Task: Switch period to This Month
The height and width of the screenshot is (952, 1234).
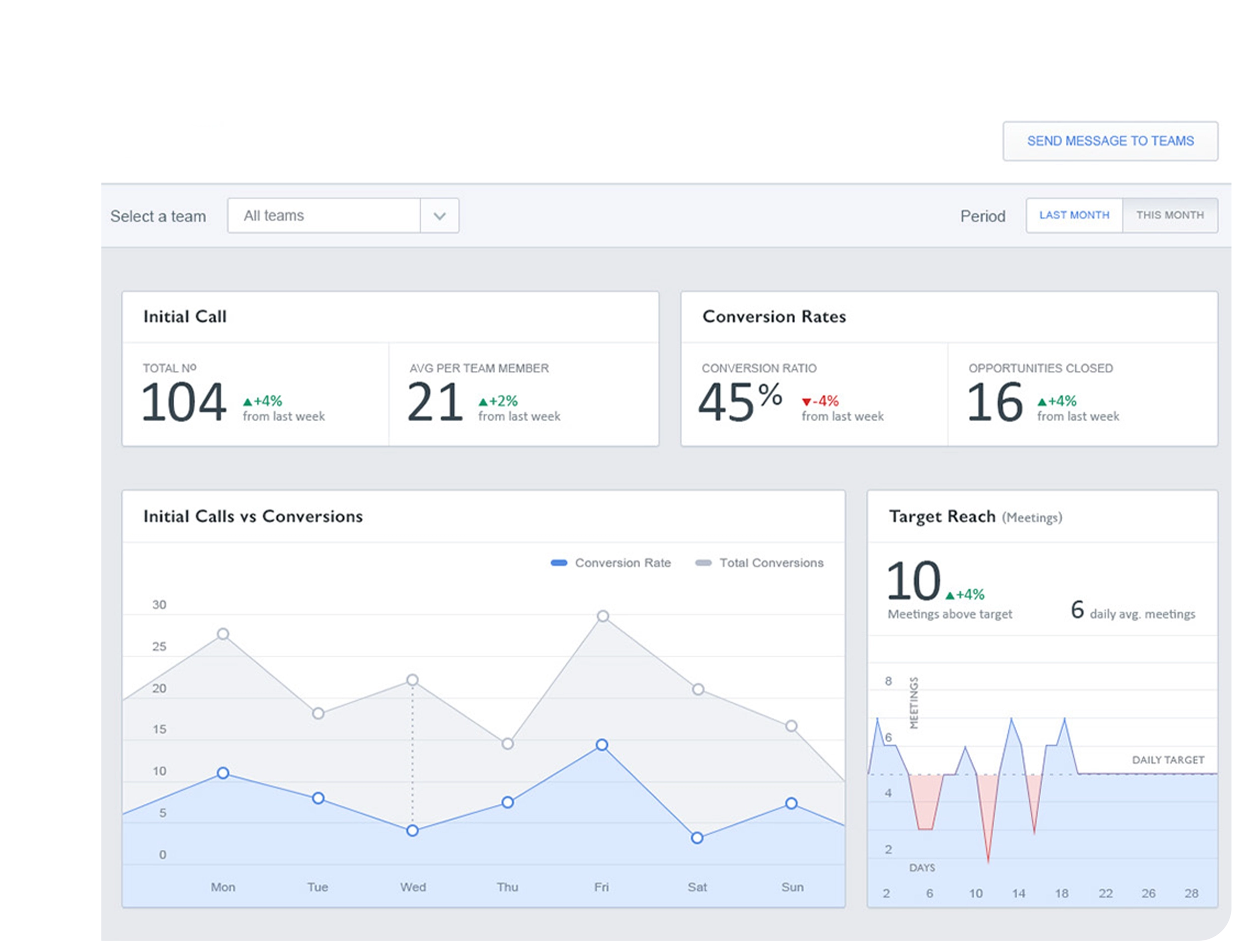Action: click(x=1170, y=215)
